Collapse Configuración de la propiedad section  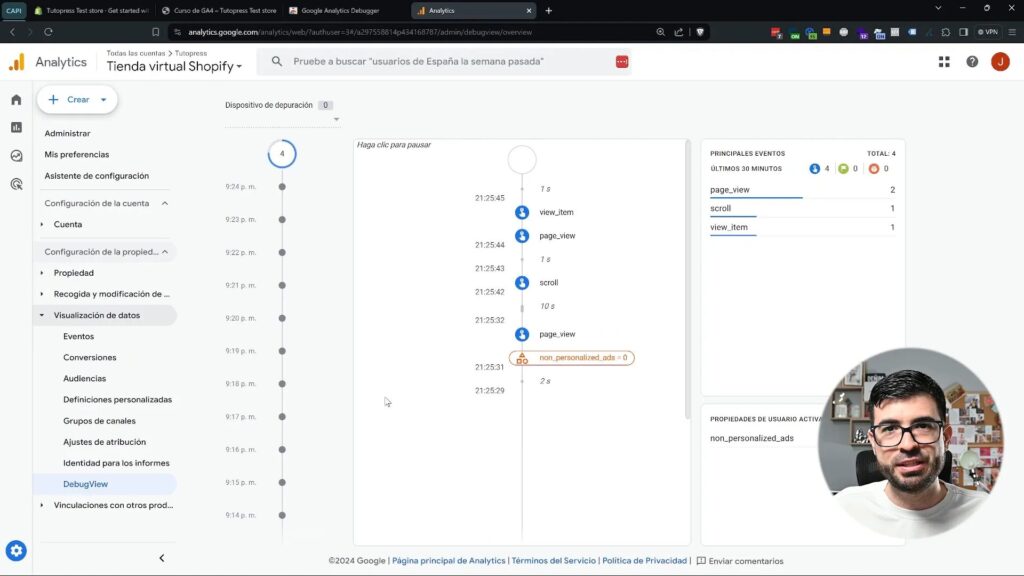(x=165, y=251)
